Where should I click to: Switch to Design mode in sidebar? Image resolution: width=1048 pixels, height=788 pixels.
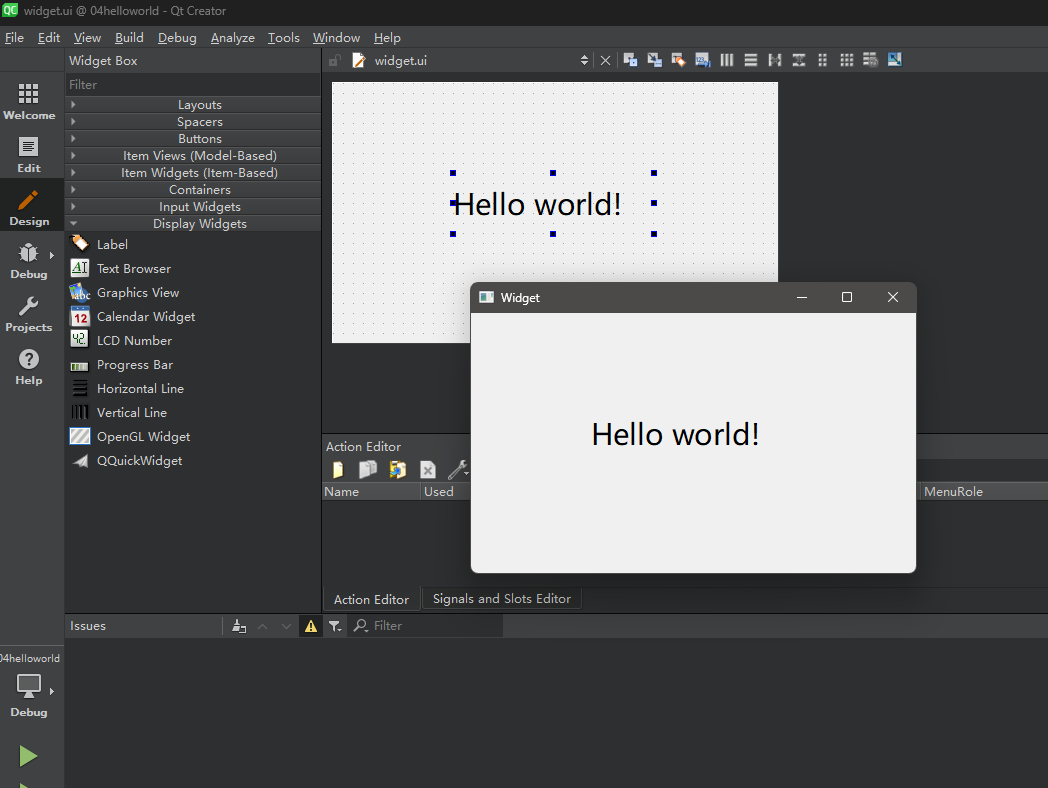click(x=29, y=208)
